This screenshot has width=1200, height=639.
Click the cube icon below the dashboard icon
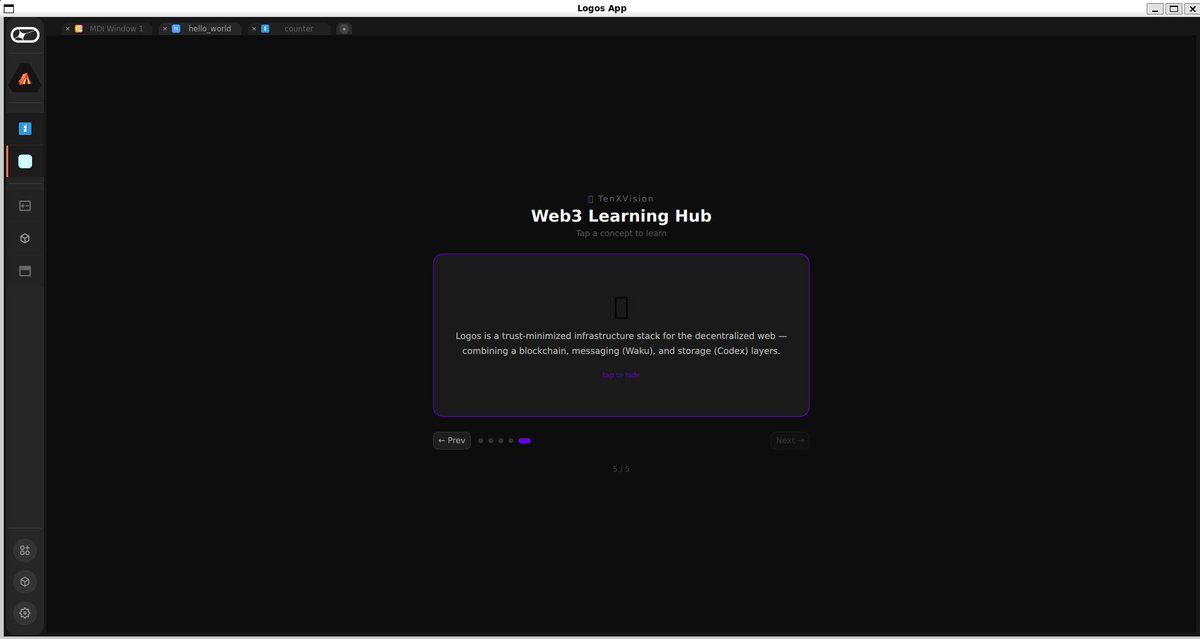click(25, 238)
